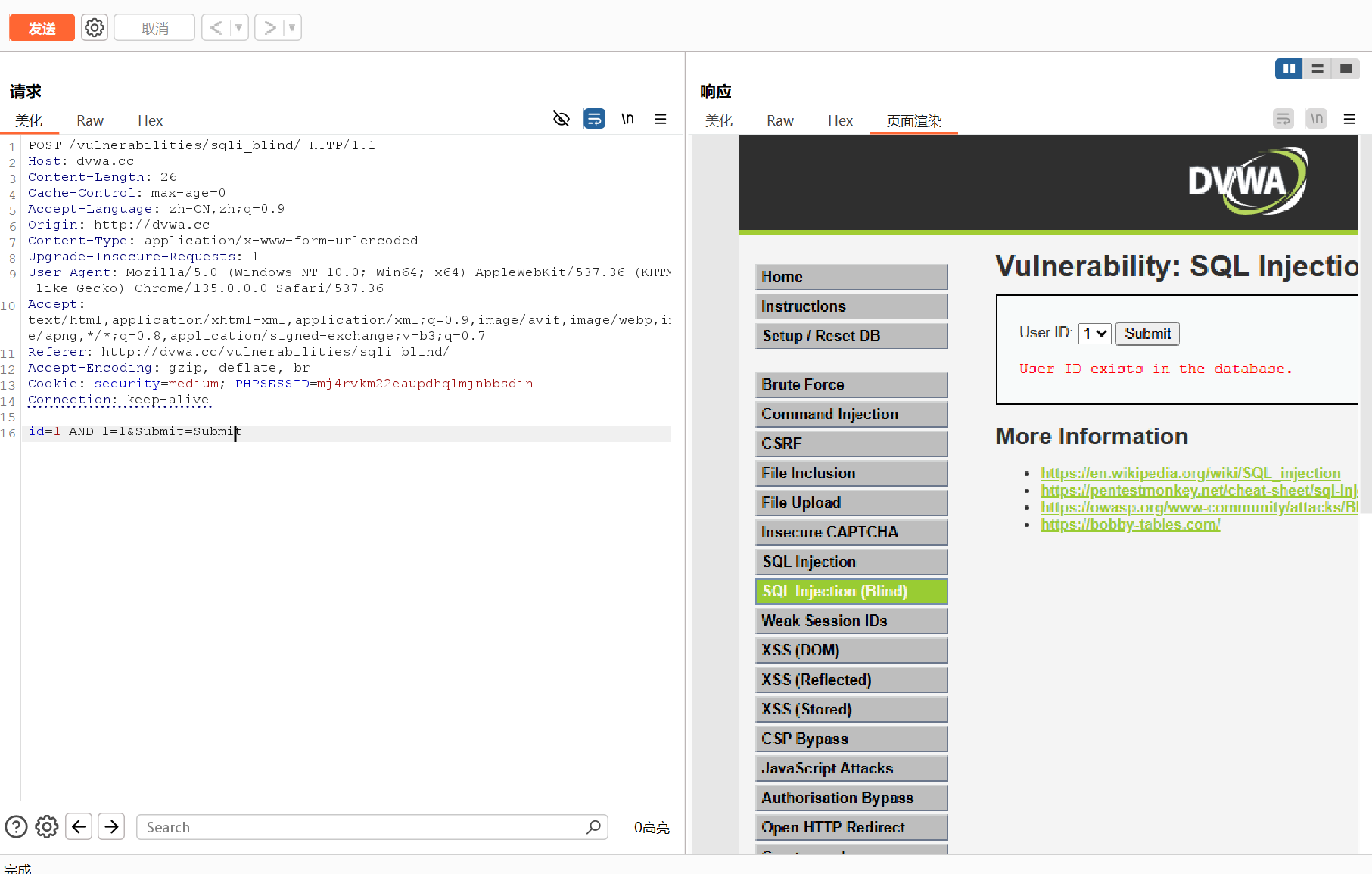Open Authorisation Bypass menu item
Image resolution: width=1372 pixels, height=874 pixels.
pos(851,798)
